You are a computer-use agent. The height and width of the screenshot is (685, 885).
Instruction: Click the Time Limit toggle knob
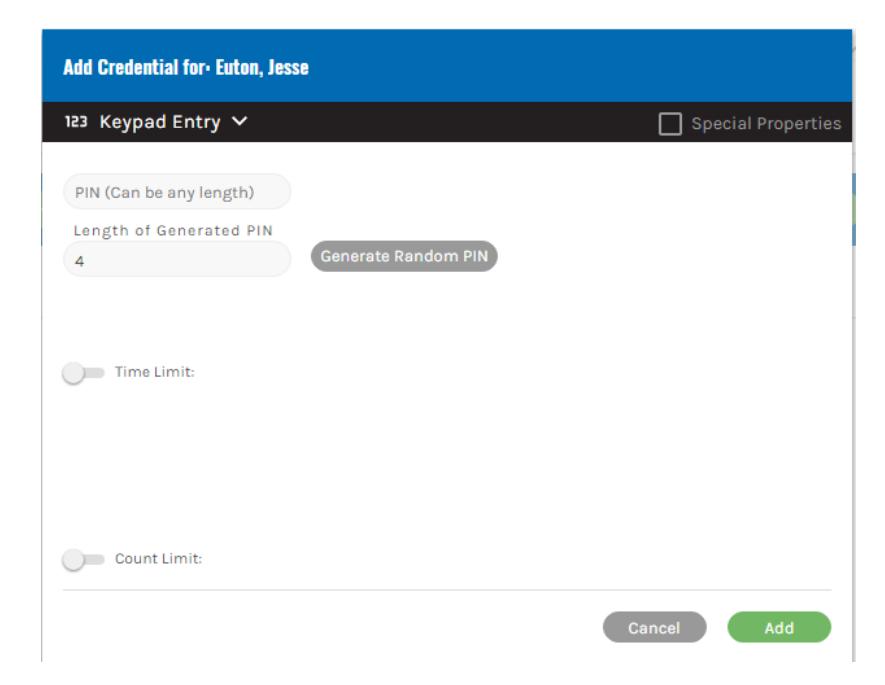click(x=73, y=373)
